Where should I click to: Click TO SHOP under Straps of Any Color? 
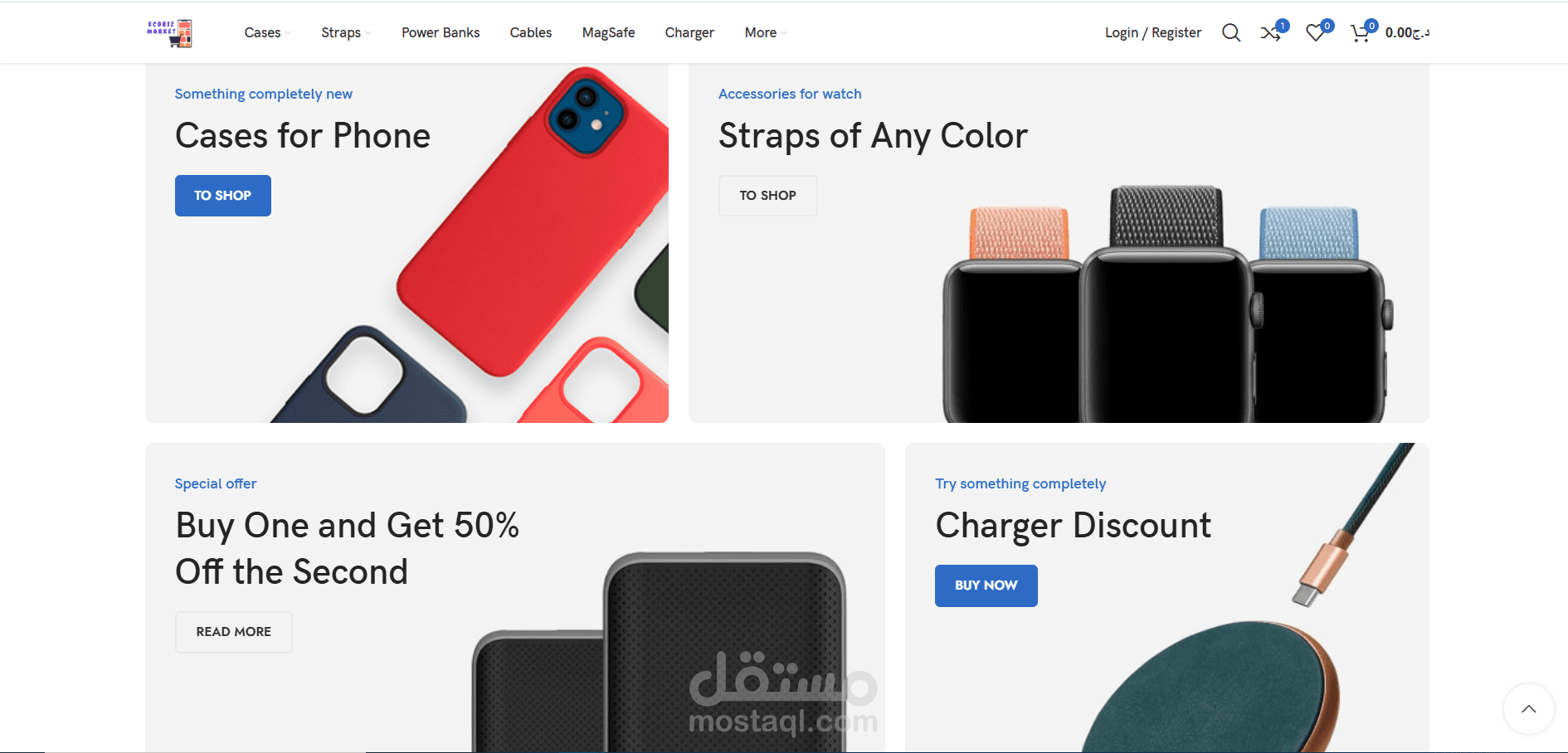(768, 196)
